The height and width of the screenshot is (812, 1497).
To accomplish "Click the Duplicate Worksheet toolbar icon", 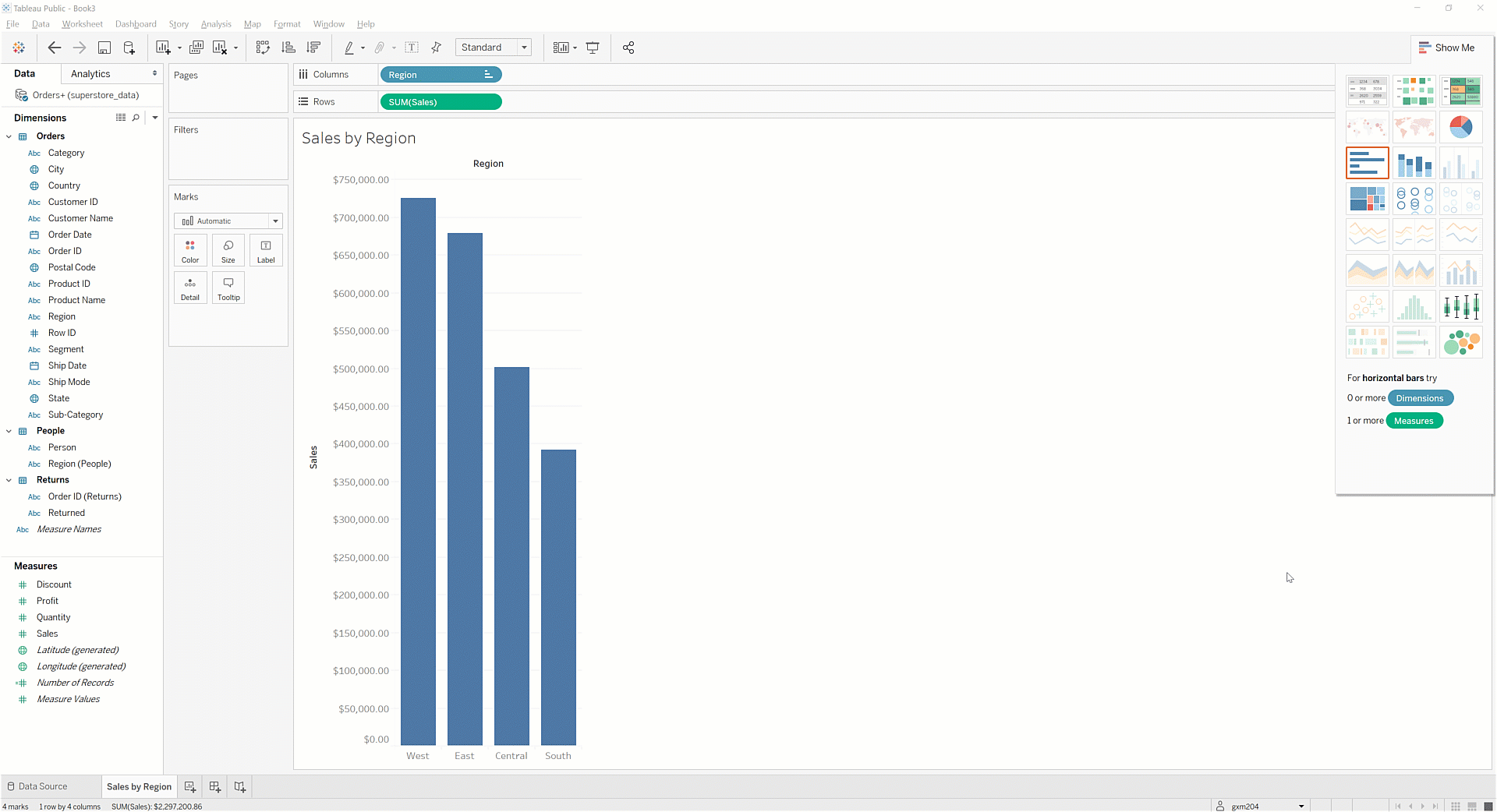I will (196, 48).
